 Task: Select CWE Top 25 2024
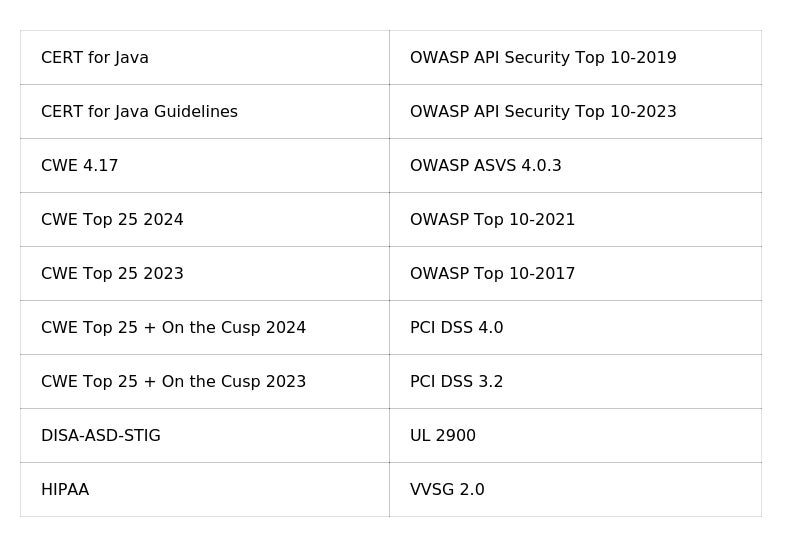(x=112, y=220)
